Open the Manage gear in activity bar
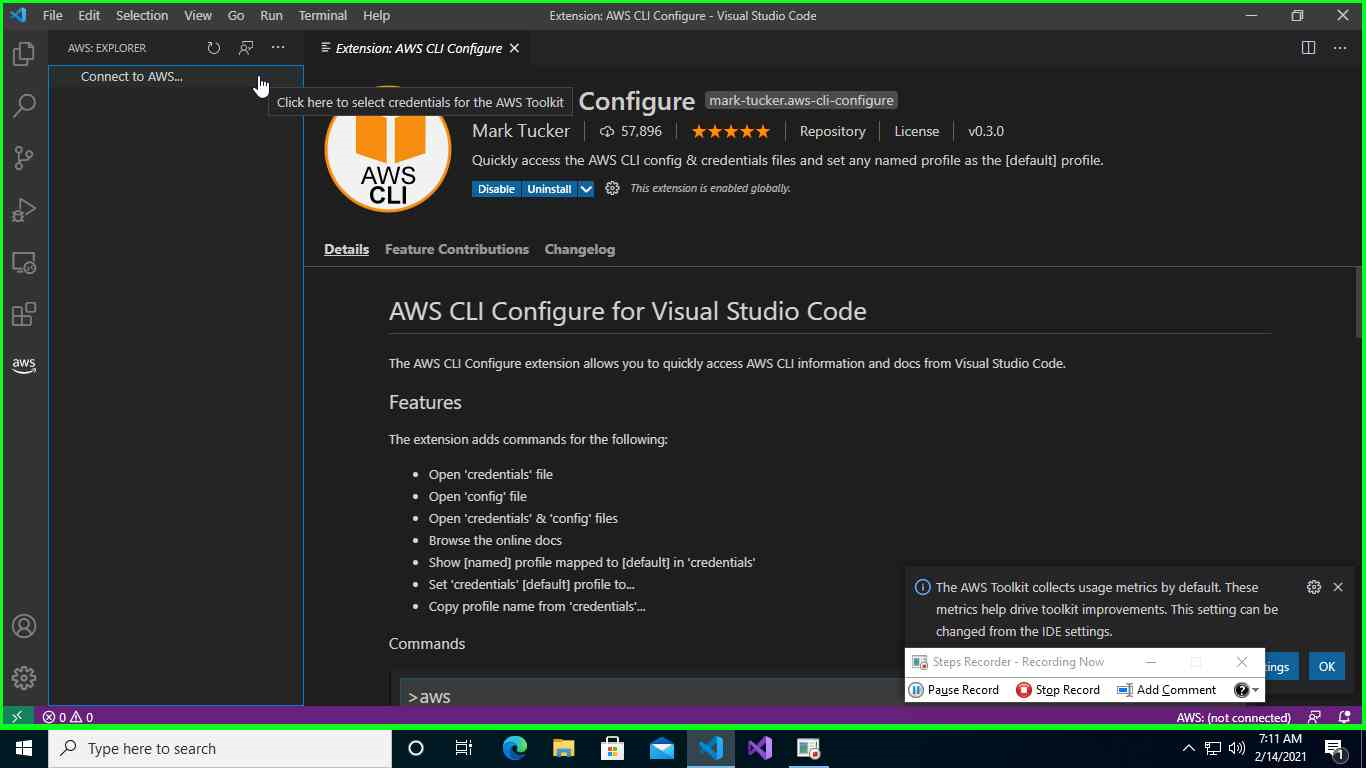The image size is (1366, 768). coord(24,678)
